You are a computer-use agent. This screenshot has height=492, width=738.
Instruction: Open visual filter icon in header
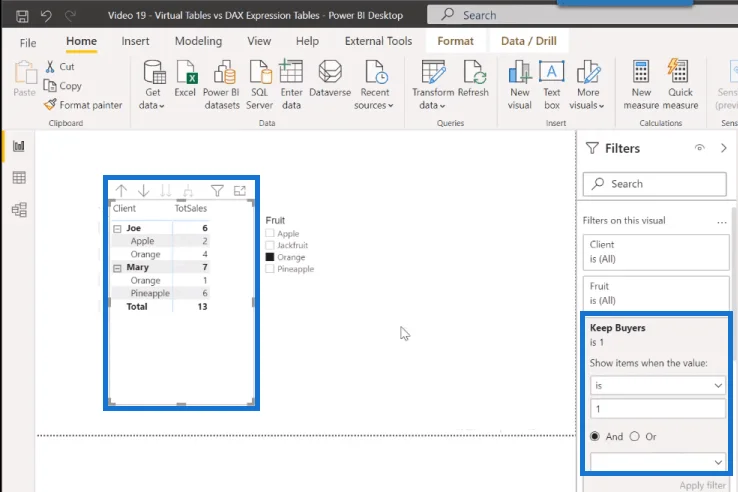(x=217, y=191)
